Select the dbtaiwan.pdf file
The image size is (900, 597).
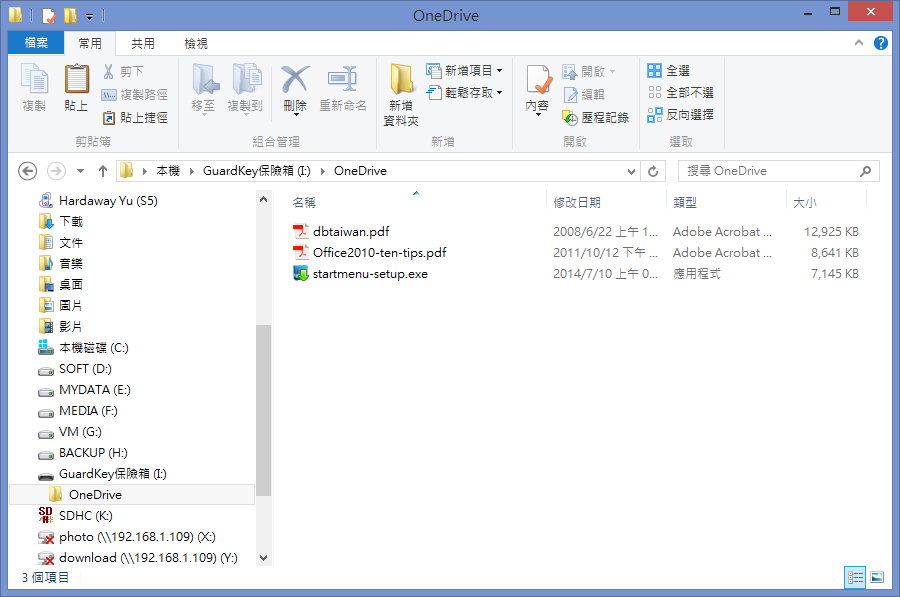[x=351, y=231]
